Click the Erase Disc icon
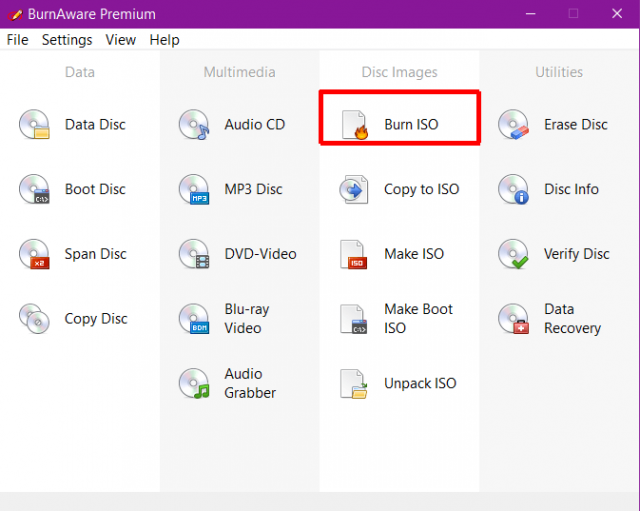 pyautogui.click(x=513, y=124)
